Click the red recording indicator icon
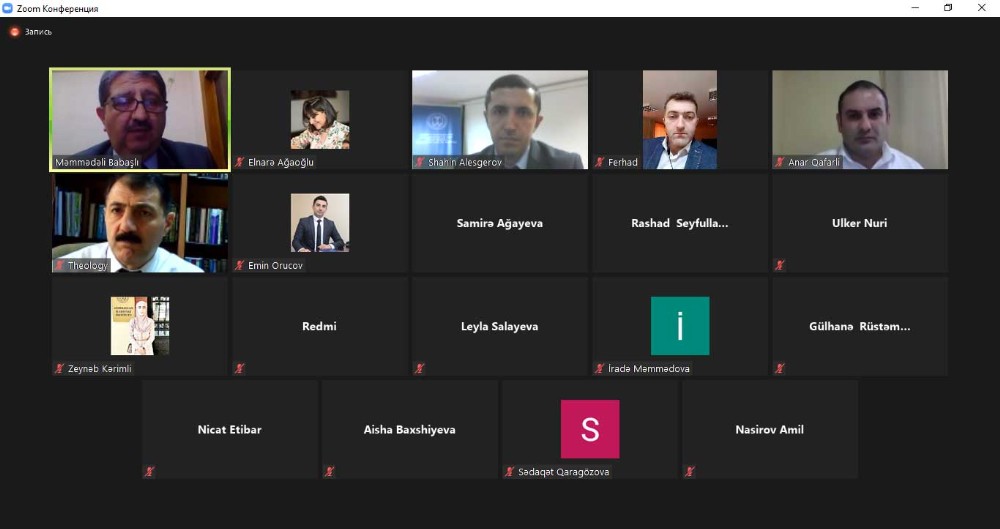This screenshot has width=1000, height=529. [14, 31]
